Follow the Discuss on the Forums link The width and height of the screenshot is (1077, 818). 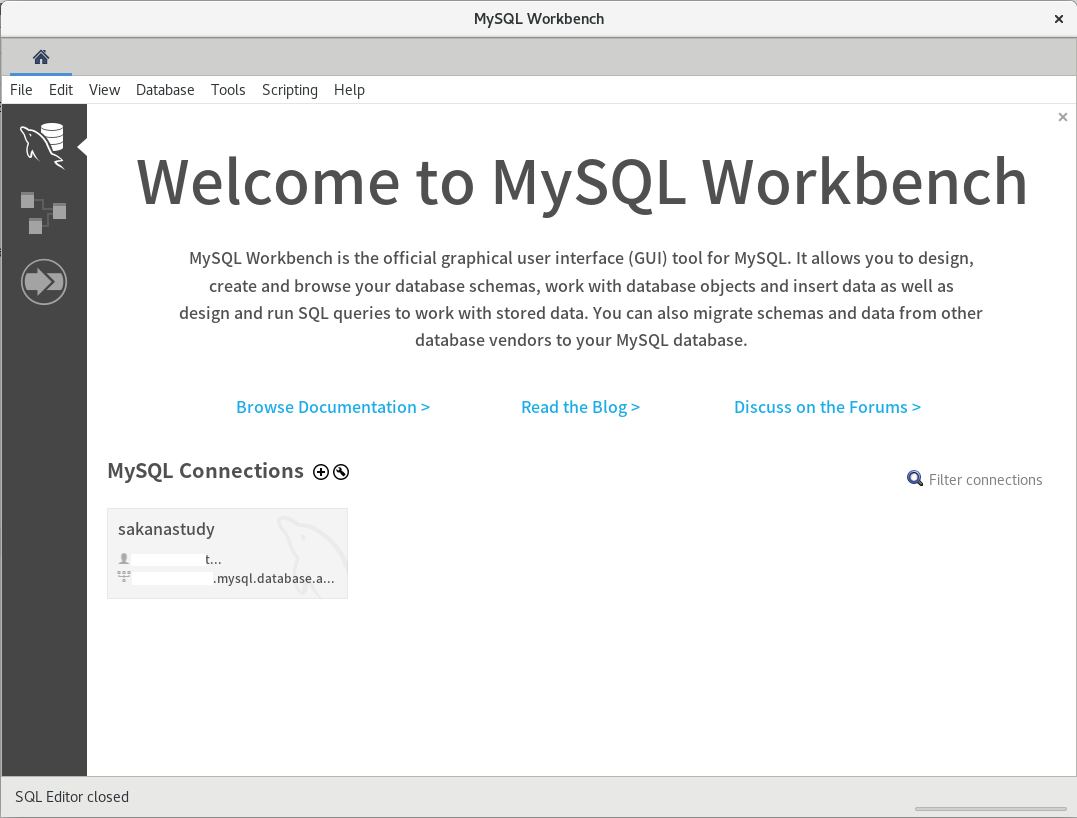[828, 407]
